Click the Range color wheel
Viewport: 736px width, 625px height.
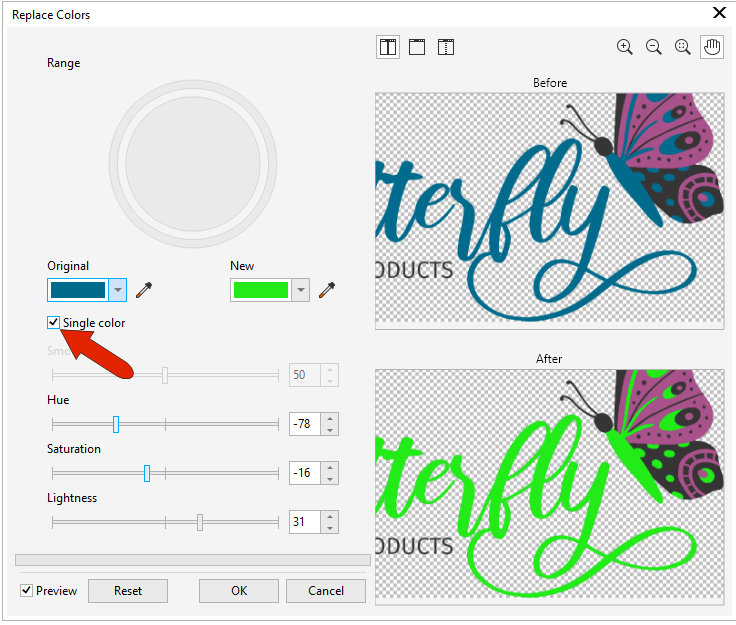click(193, 164)
